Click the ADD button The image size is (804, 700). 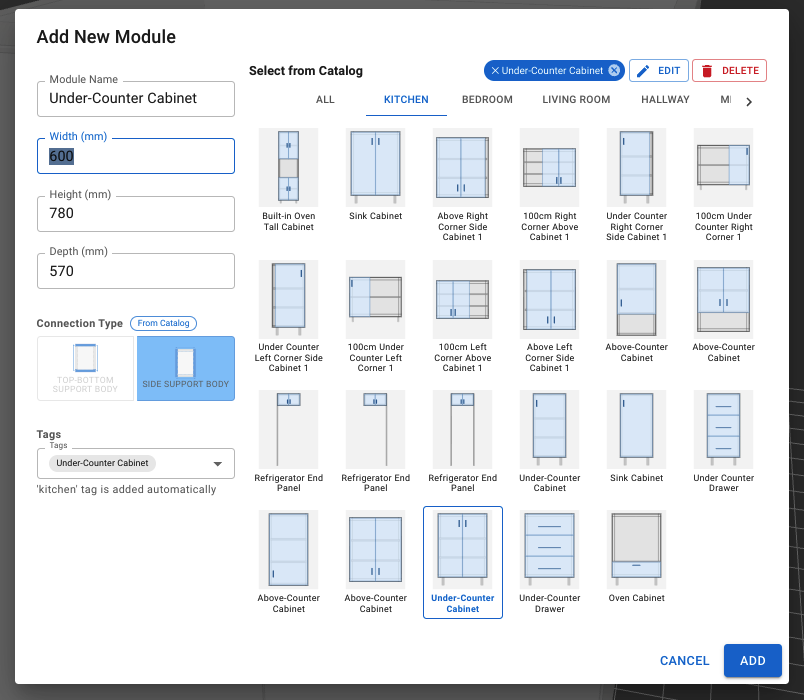752,661
